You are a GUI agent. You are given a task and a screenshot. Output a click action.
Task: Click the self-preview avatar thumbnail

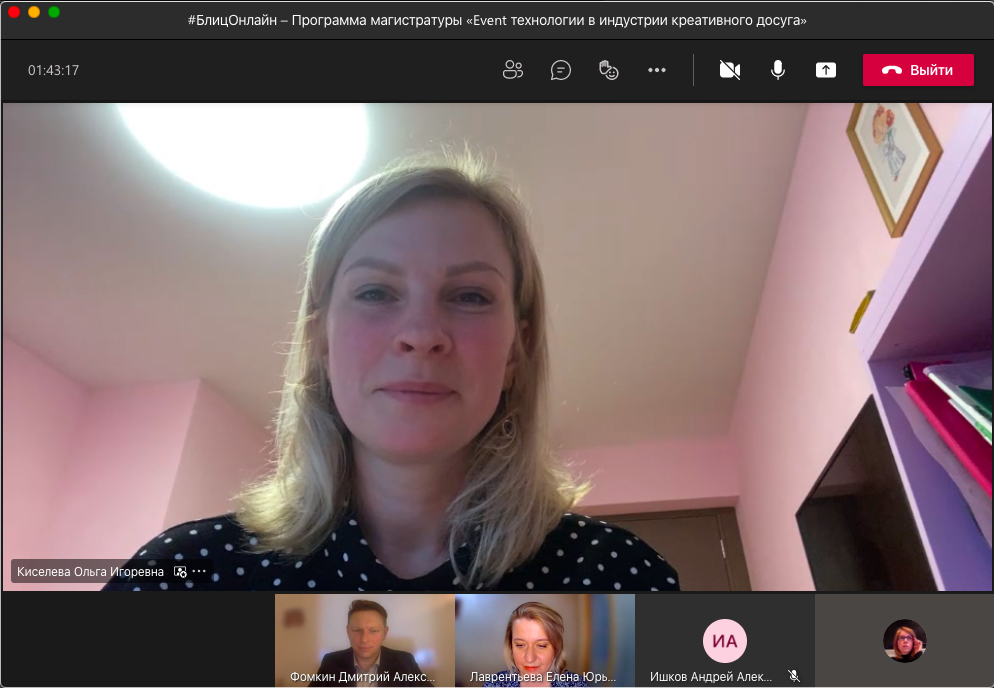pyautogui.click(x=904, y=641)
